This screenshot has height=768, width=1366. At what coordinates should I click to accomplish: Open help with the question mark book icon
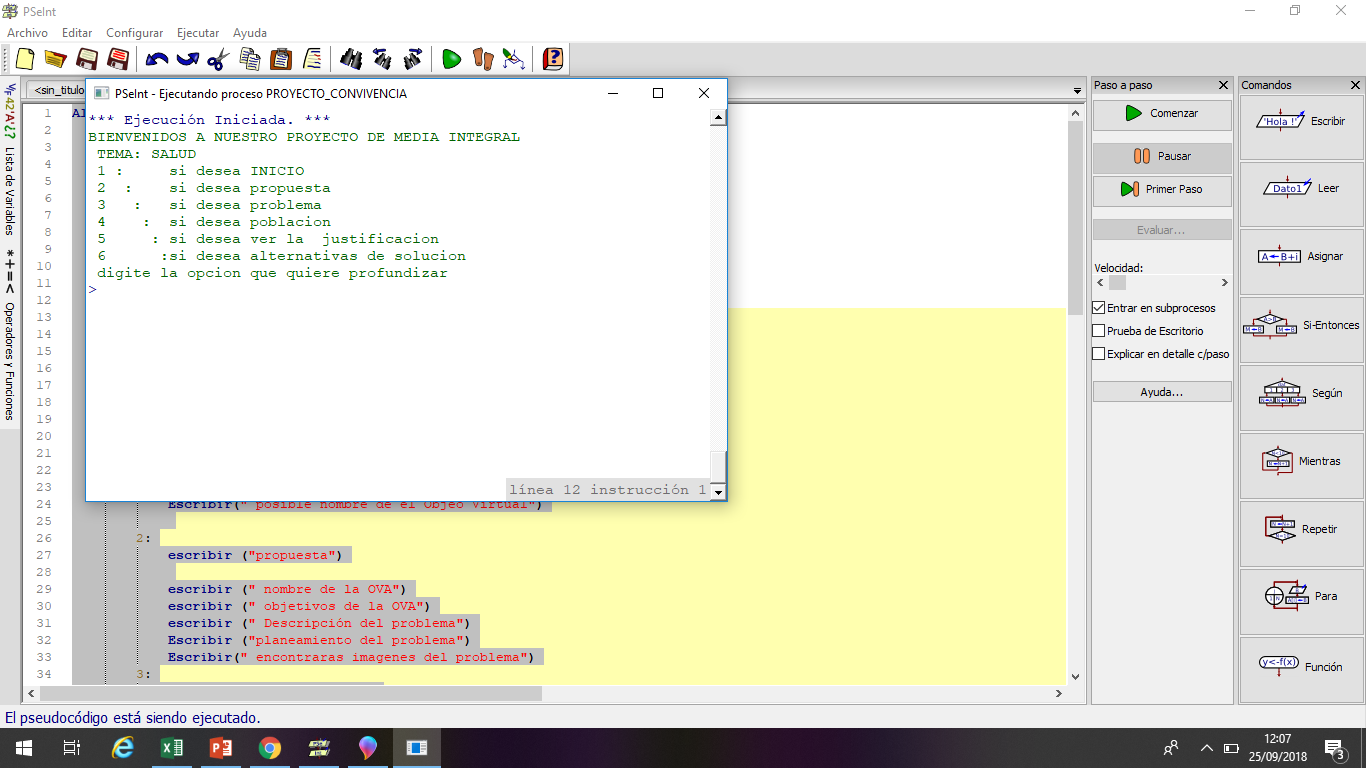point(552,59)
